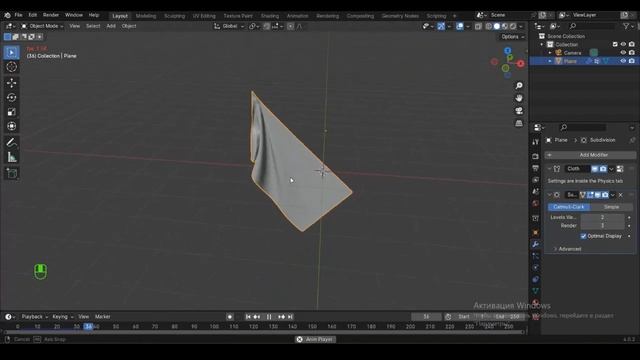Toggle Cloth modifier viewport display
The width and height of the screenshot is (640, 360).
coord(595,169)
